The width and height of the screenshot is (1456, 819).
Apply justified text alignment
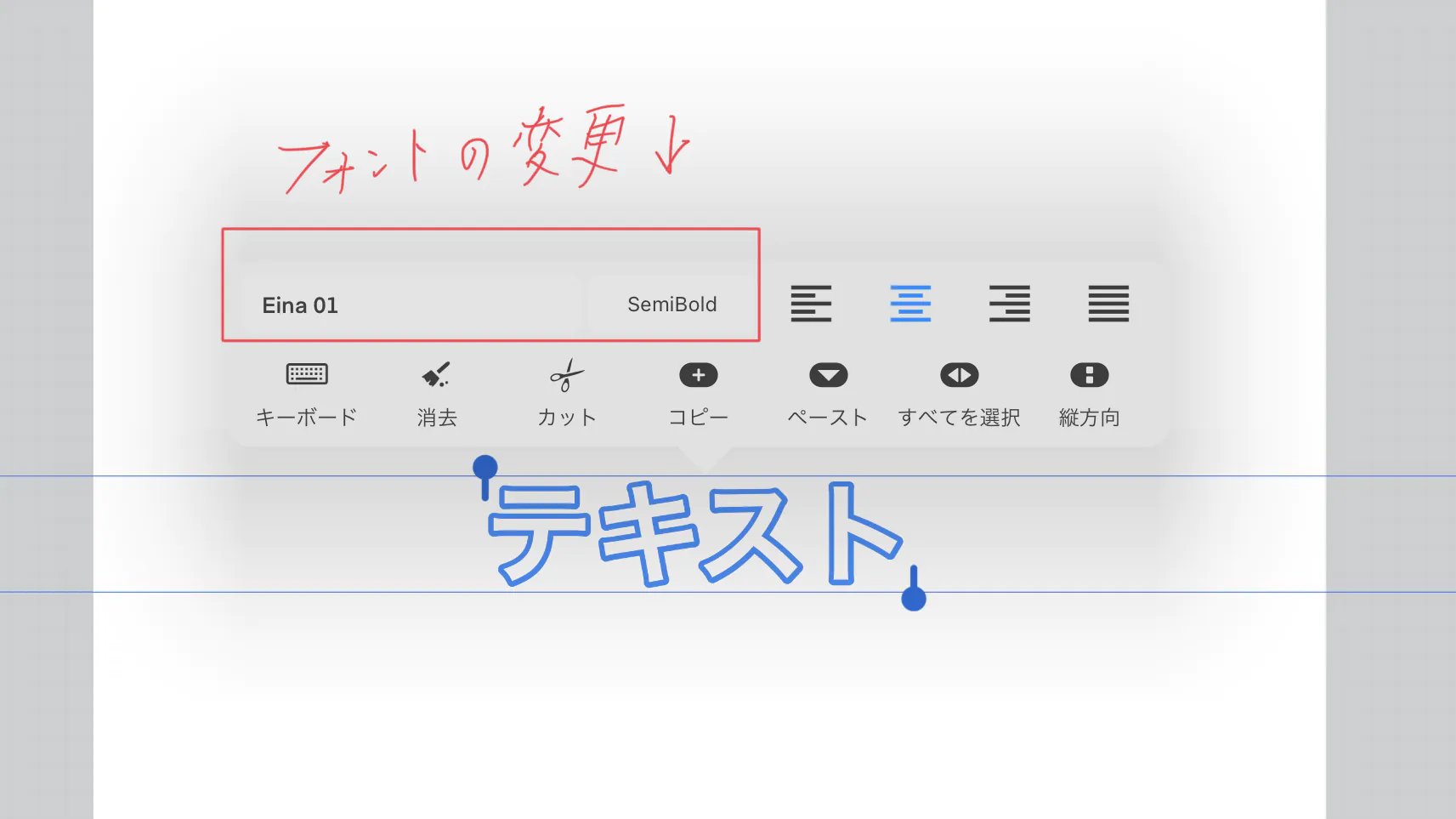coord(1108,304)
